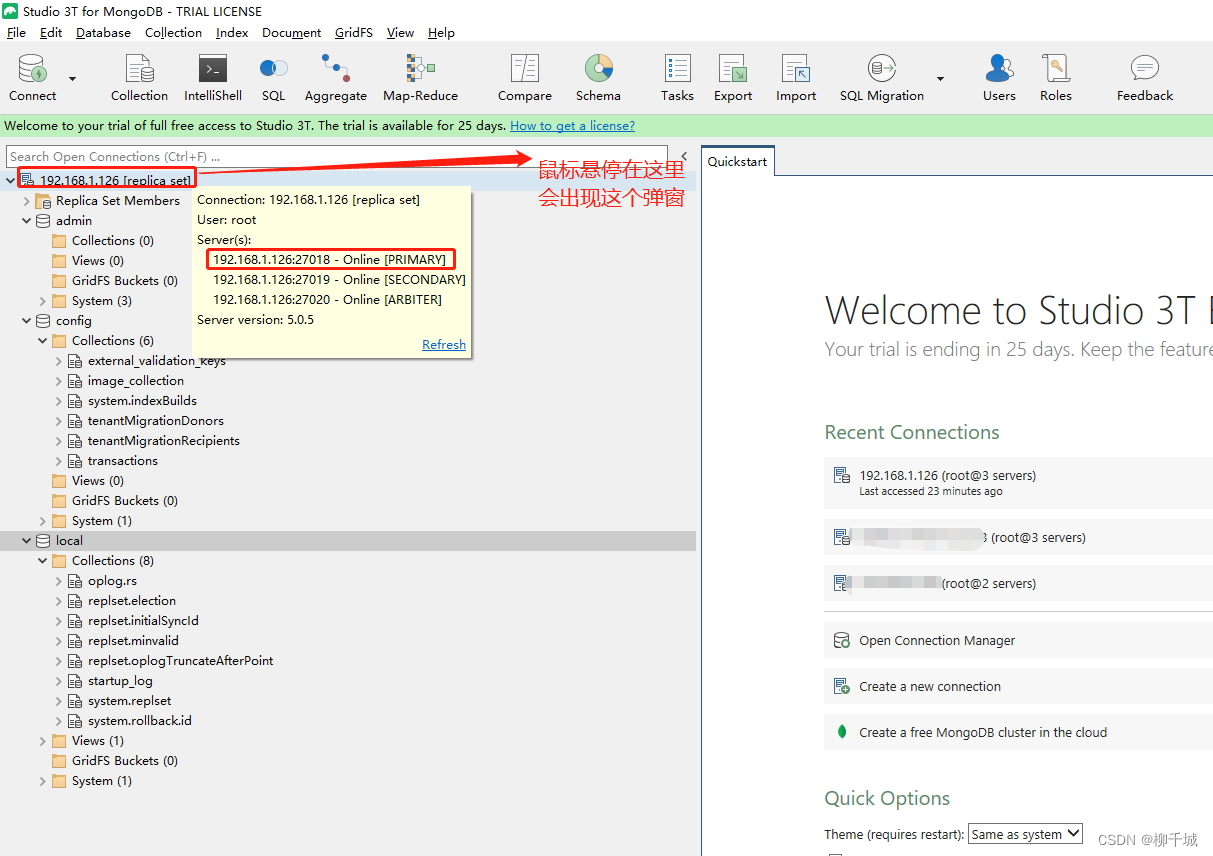
Task: Open the Database menu
Action: tap(103, 32)
